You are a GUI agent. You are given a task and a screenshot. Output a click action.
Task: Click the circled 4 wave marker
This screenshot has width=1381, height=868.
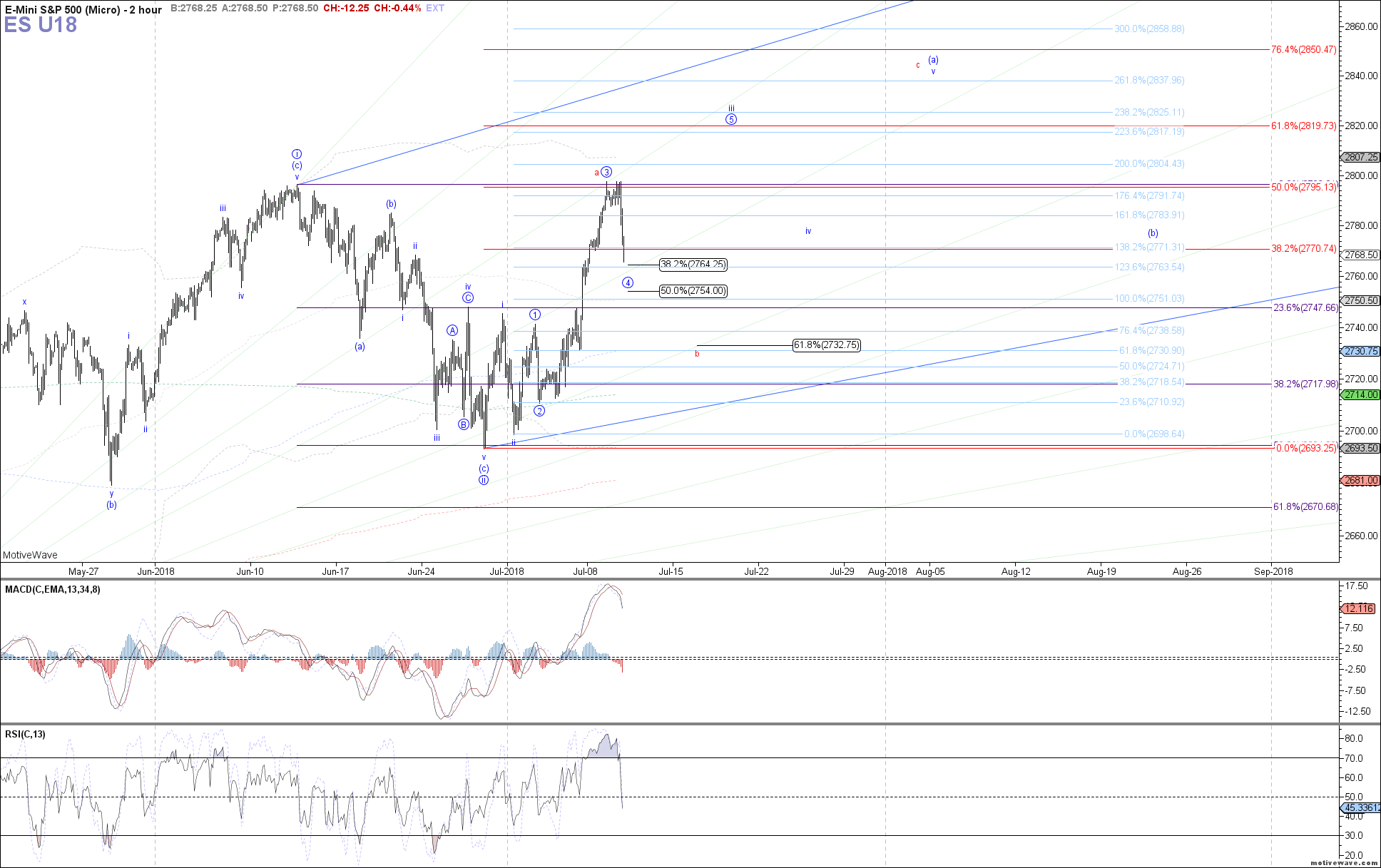628,283
